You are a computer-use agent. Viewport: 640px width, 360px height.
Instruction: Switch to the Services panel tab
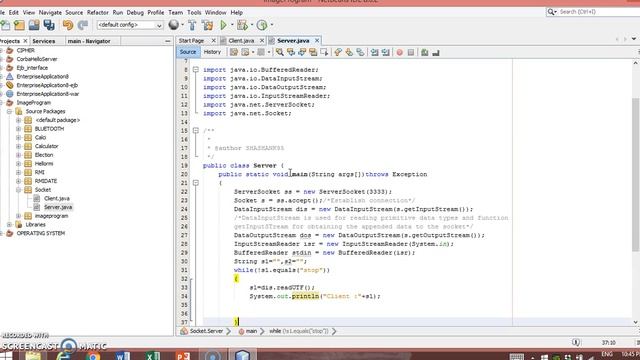click(44, 41)
